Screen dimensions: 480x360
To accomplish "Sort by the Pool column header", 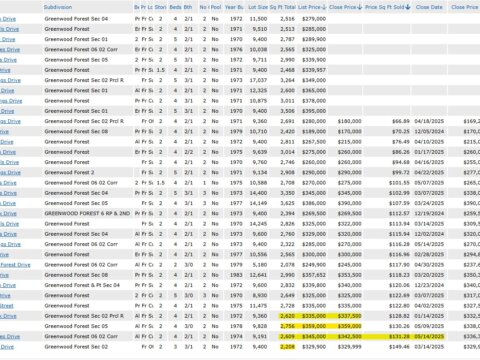I will coord(216,7).
